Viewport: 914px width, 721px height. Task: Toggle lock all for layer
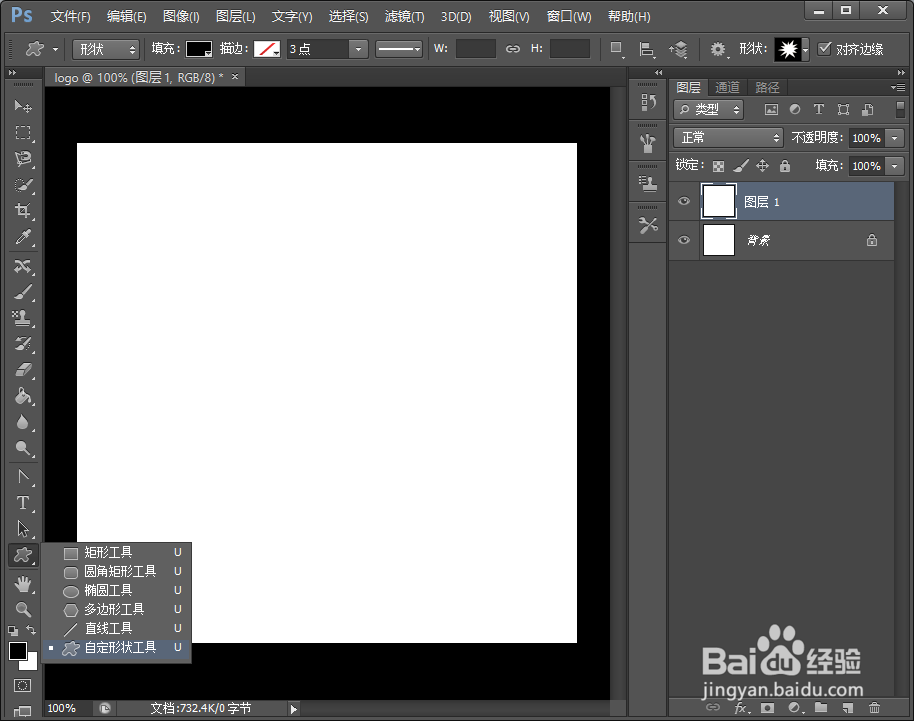[x=785, y=166]
